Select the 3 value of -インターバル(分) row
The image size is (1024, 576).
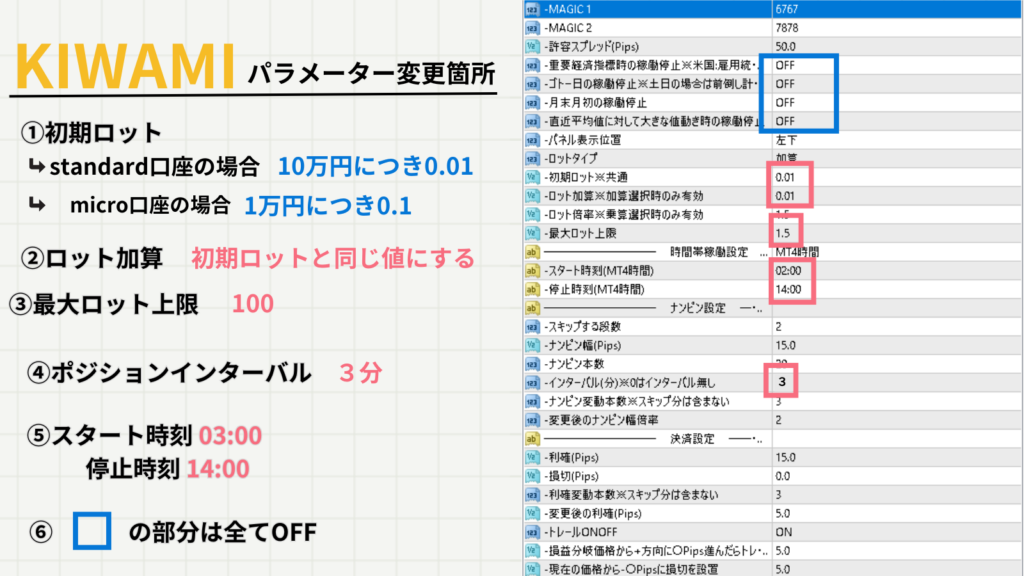(x=782, y=383)
